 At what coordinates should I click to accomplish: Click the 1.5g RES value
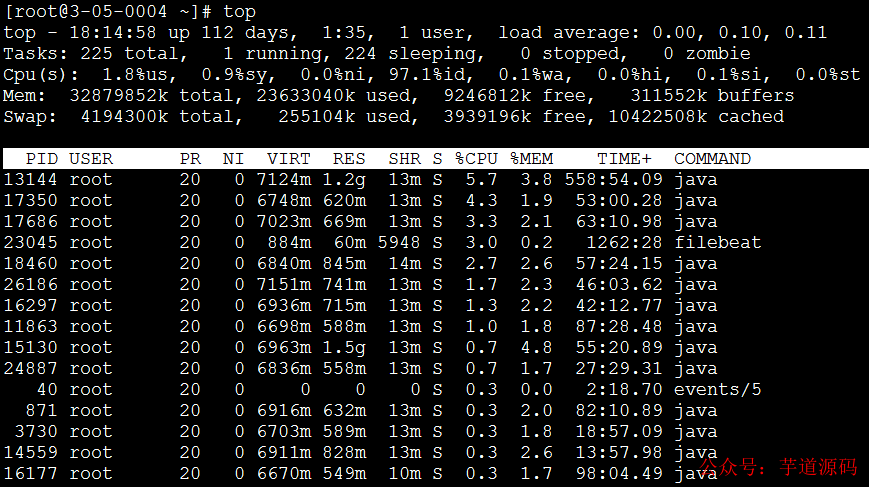point(344,348)
